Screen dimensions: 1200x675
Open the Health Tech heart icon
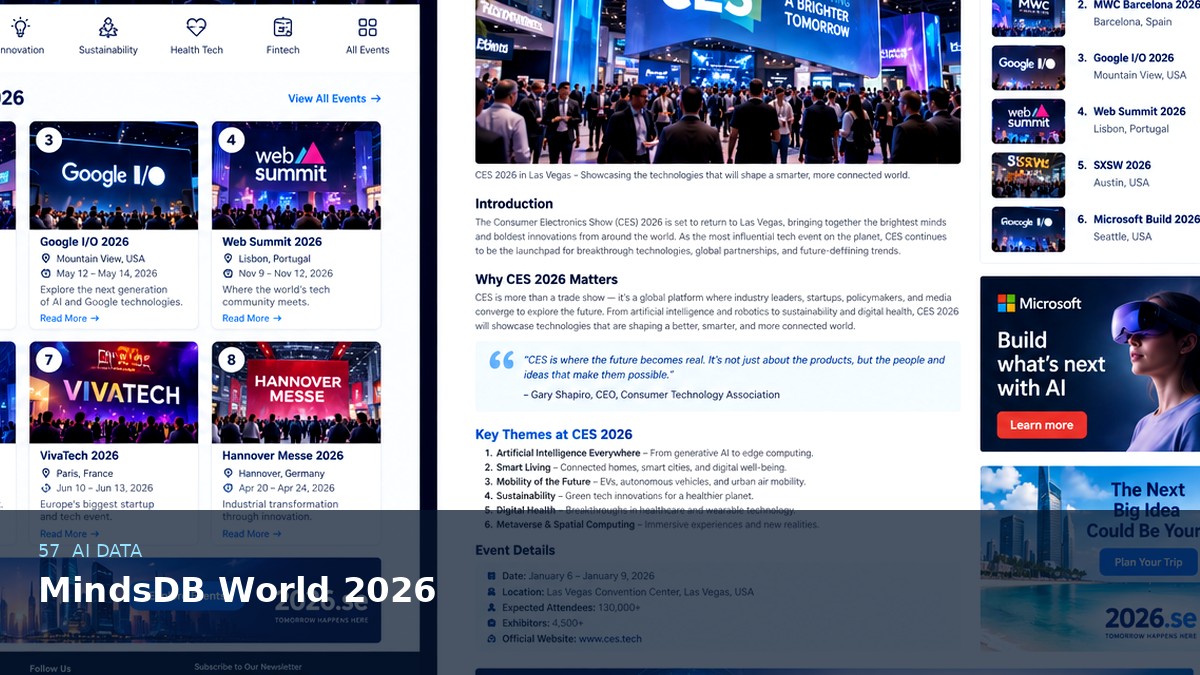(197, 27)
